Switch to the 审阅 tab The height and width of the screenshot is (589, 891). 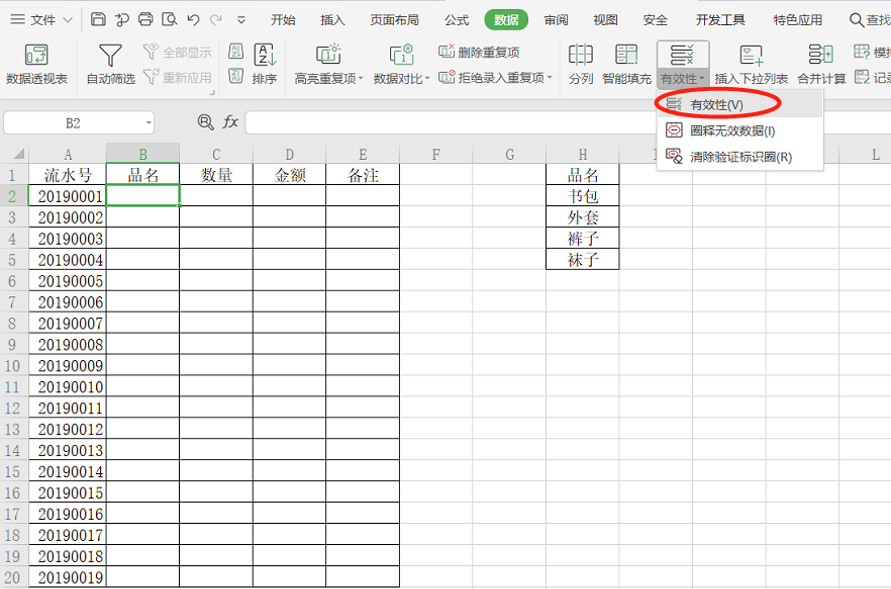coord(556,20)
